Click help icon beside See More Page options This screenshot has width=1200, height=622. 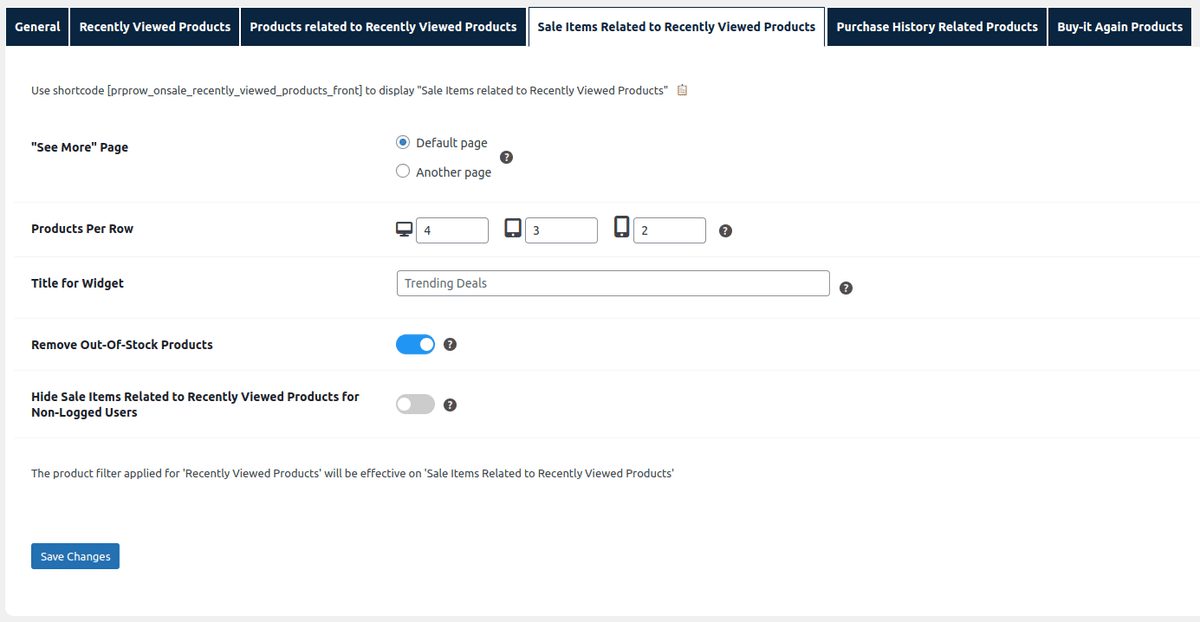(x=506, y=157)
